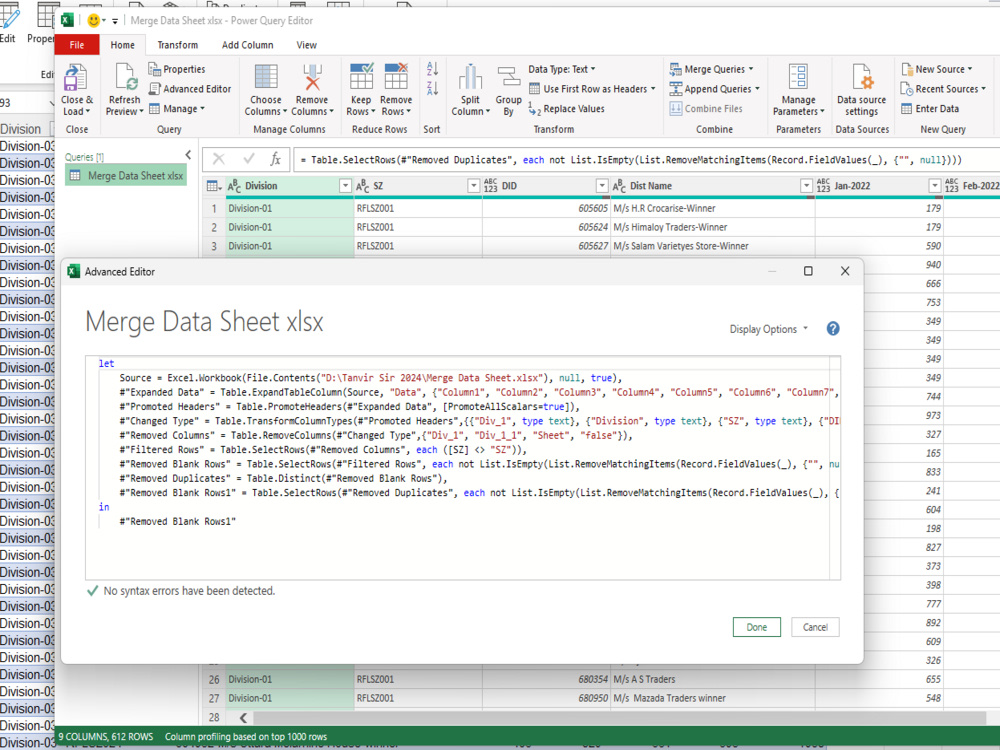Switch to the Home tab
1000x750 pixels.
122,45
